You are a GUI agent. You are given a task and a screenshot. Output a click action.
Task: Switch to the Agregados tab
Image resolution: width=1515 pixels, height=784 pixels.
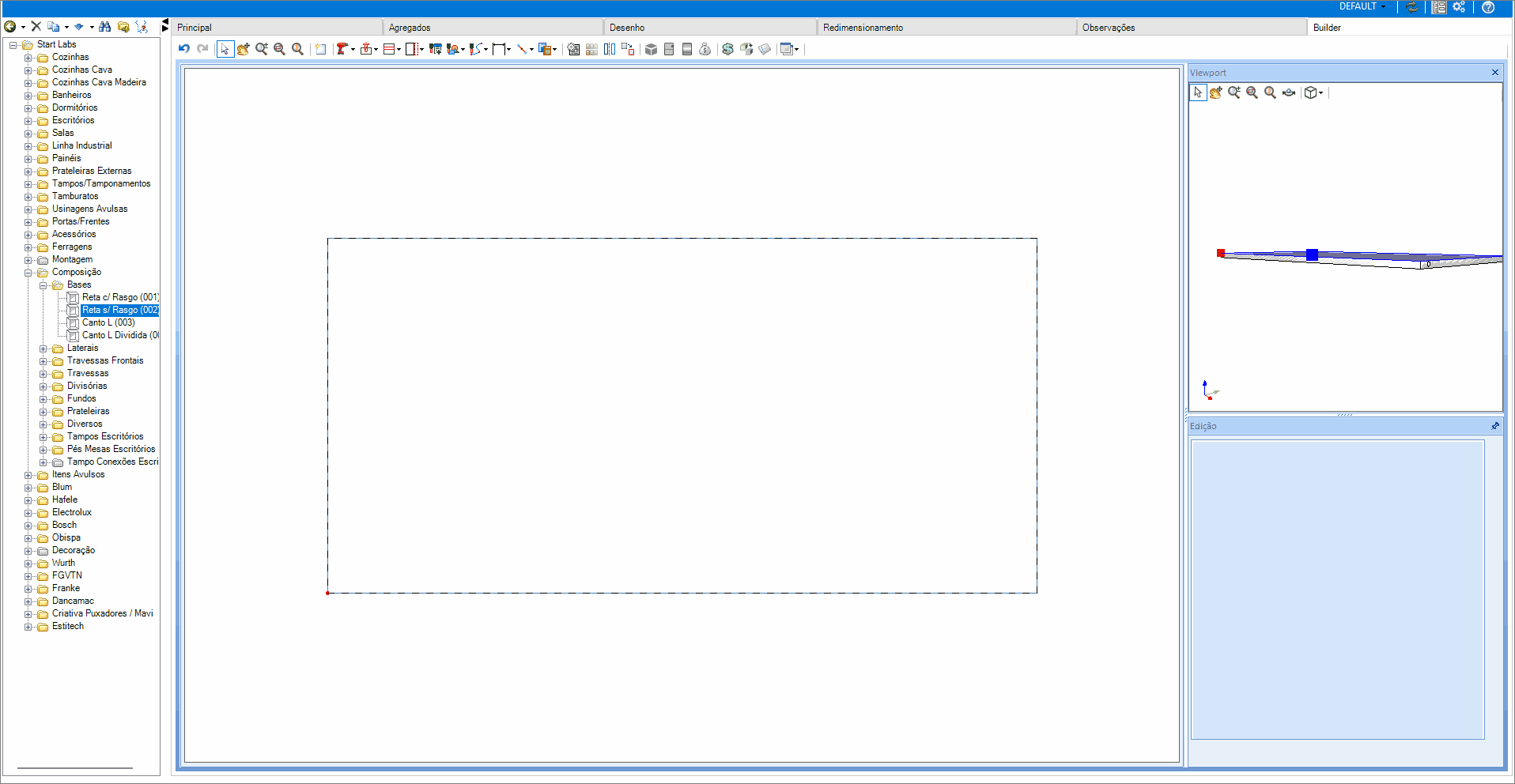(410, 28)
